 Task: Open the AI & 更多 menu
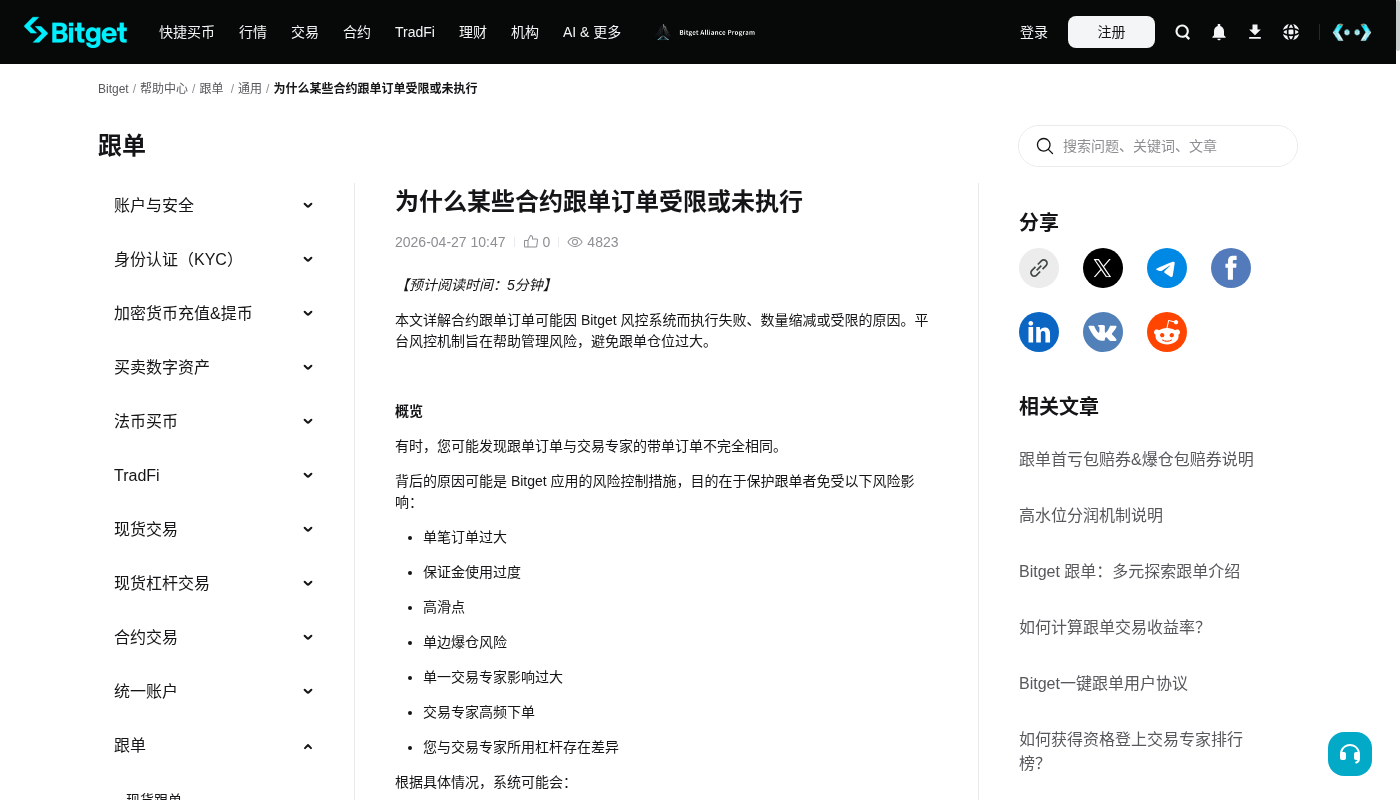(x=592, y=32)
